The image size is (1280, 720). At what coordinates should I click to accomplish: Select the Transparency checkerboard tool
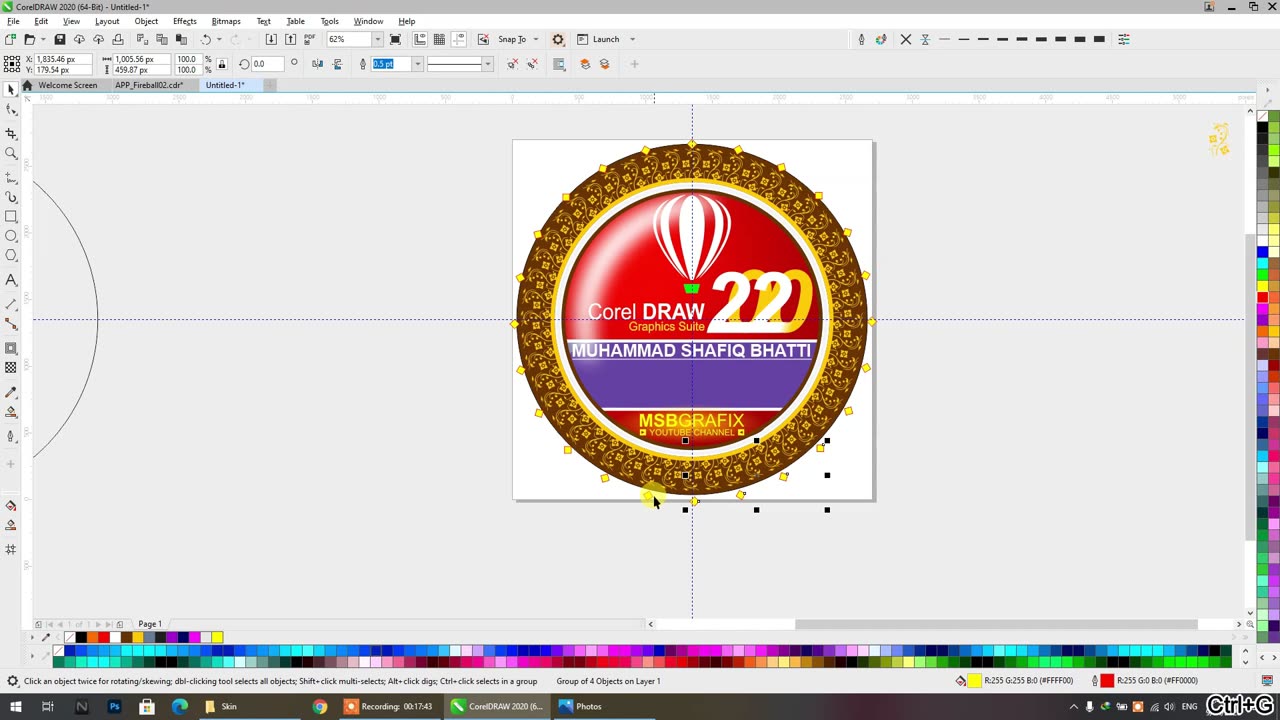[11, 368]
